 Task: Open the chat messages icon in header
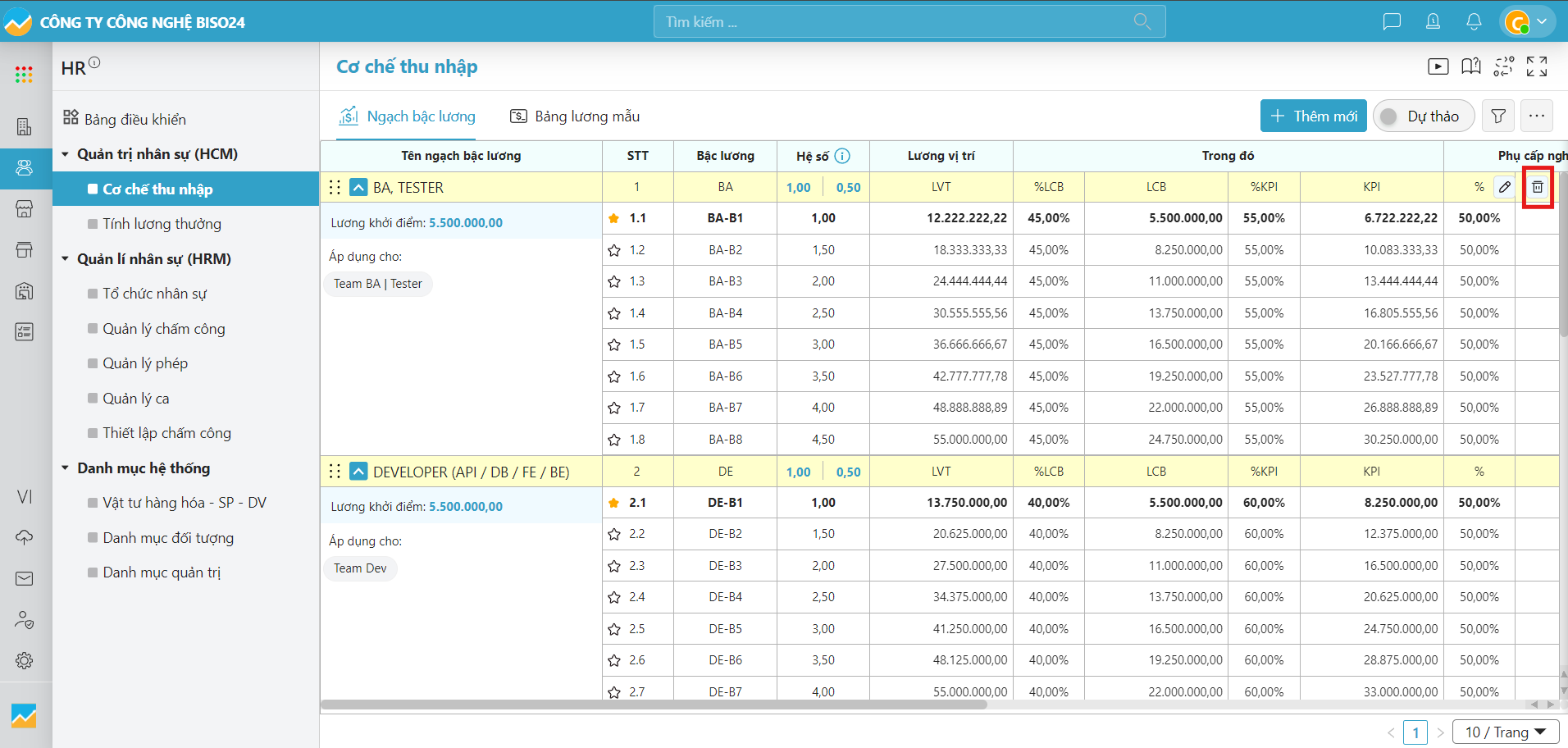click(1392, 21)
